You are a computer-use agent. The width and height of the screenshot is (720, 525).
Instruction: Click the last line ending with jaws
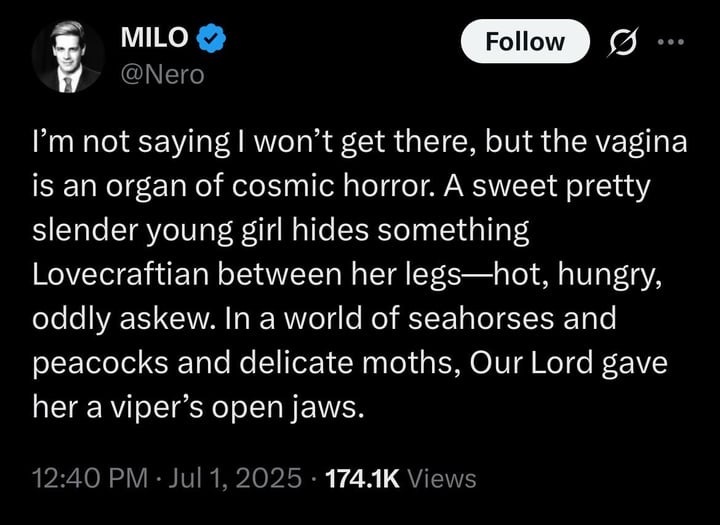198,408
